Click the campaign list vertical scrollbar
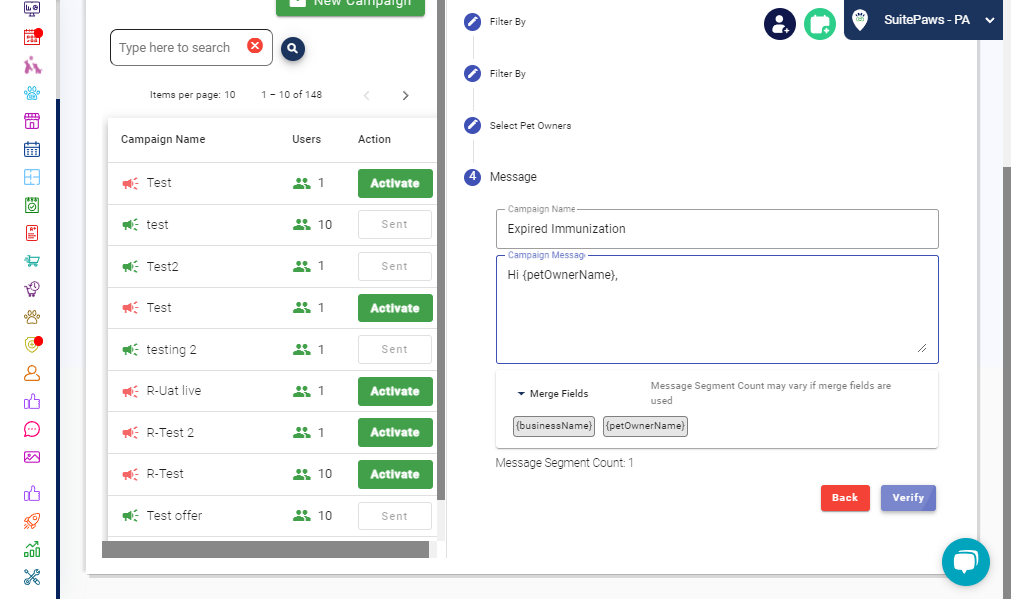The width and height of the screenshot is (1011, 599). click(441, 250)
